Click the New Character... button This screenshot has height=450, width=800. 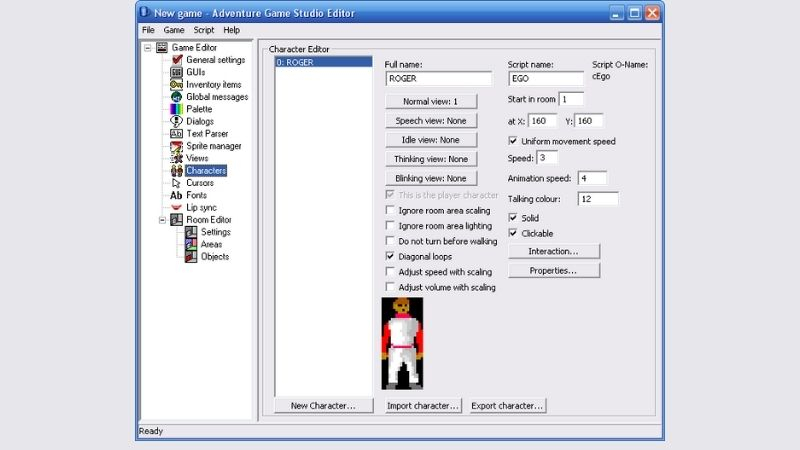[323, 406]
